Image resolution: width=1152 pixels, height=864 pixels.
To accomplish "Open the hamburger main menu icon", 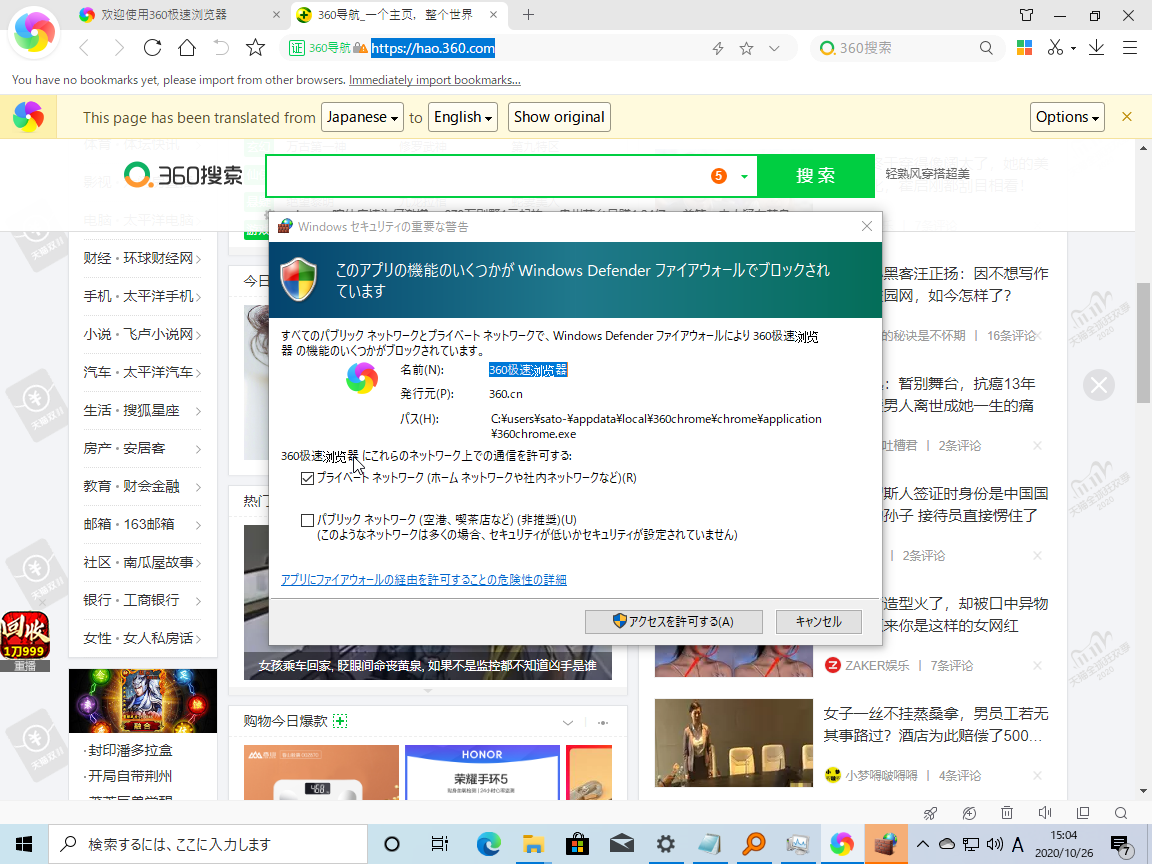I will pos(1130,48).
